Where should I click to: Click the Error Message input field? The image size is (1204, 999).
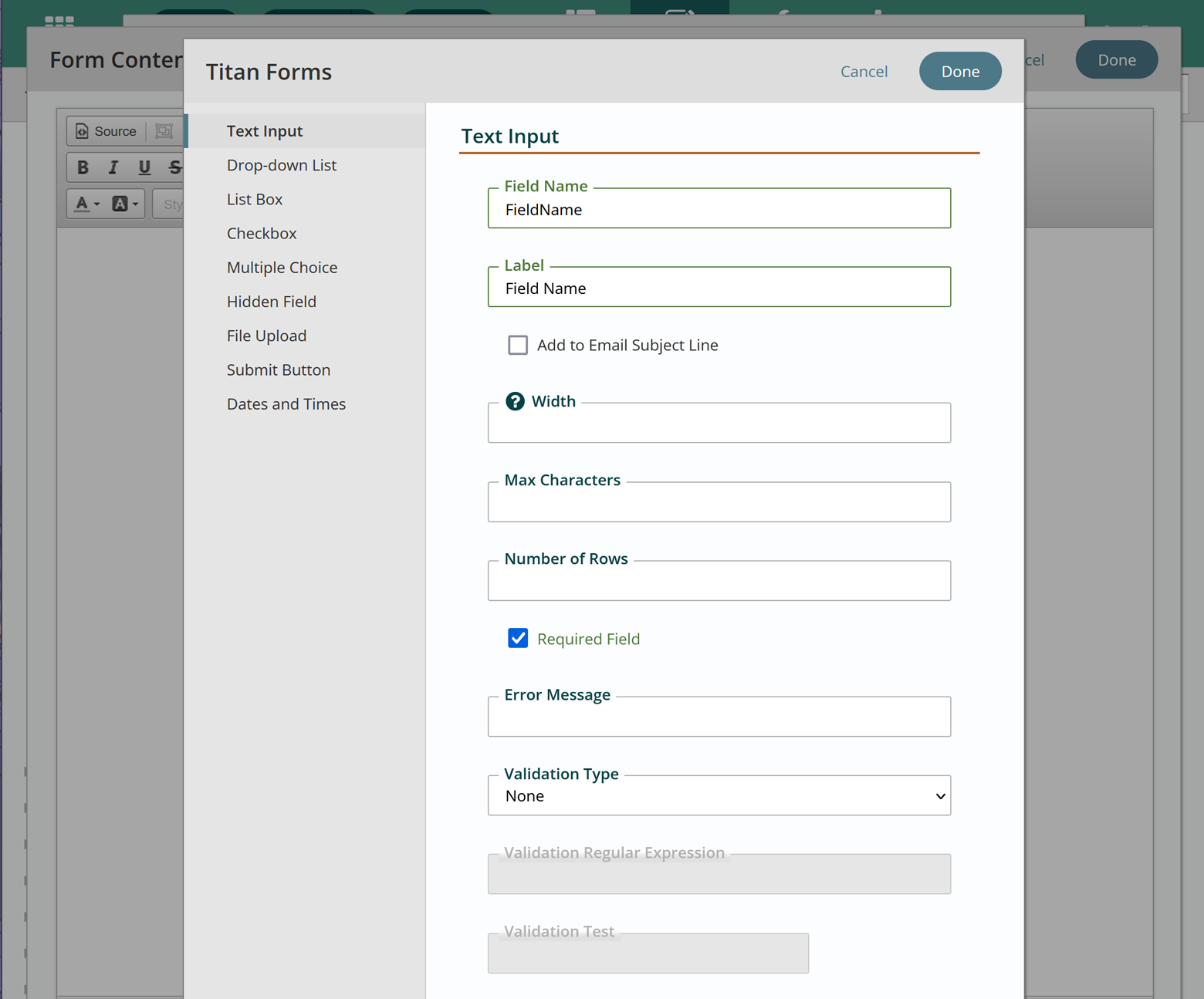[719, 717]
